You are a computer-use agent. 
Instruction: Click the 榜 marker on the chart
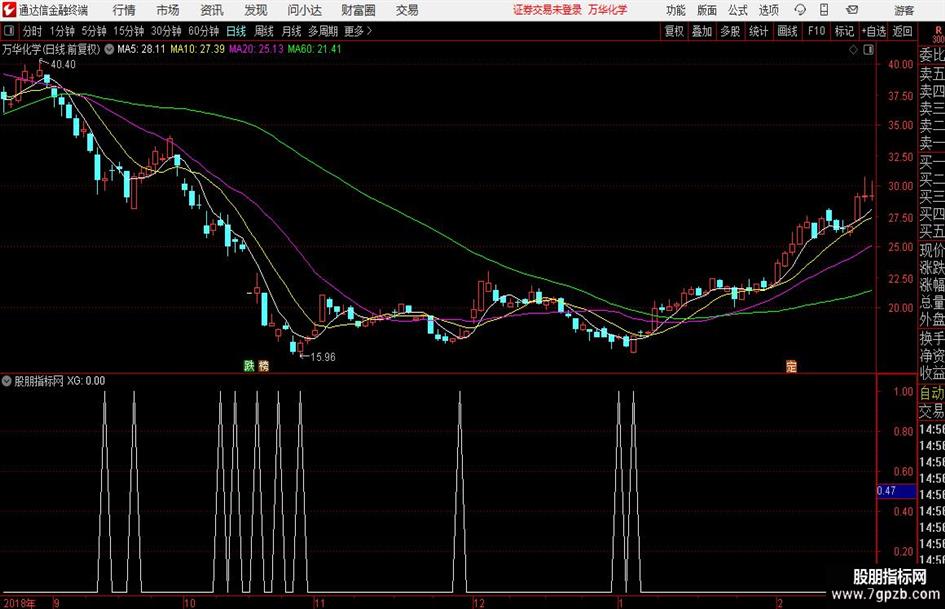[x=263, y=365]
